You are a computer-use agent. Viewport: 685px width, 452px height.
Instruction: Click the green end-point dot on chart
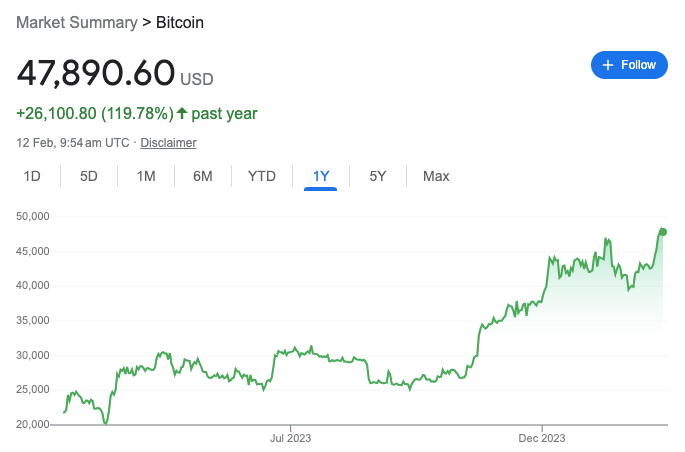[663, 232]
